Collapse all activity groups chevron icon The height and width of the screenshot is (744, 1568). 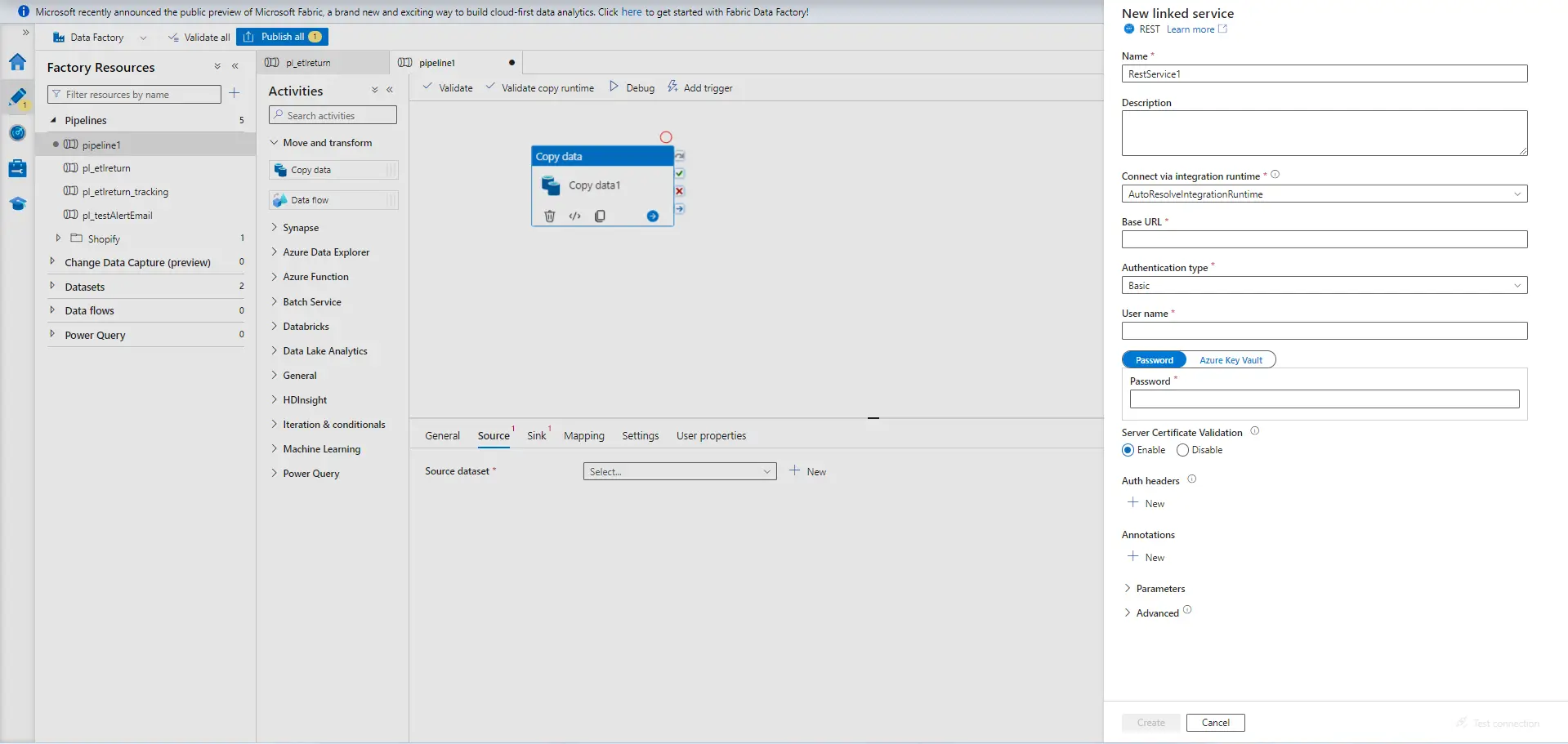coord(374,90)
